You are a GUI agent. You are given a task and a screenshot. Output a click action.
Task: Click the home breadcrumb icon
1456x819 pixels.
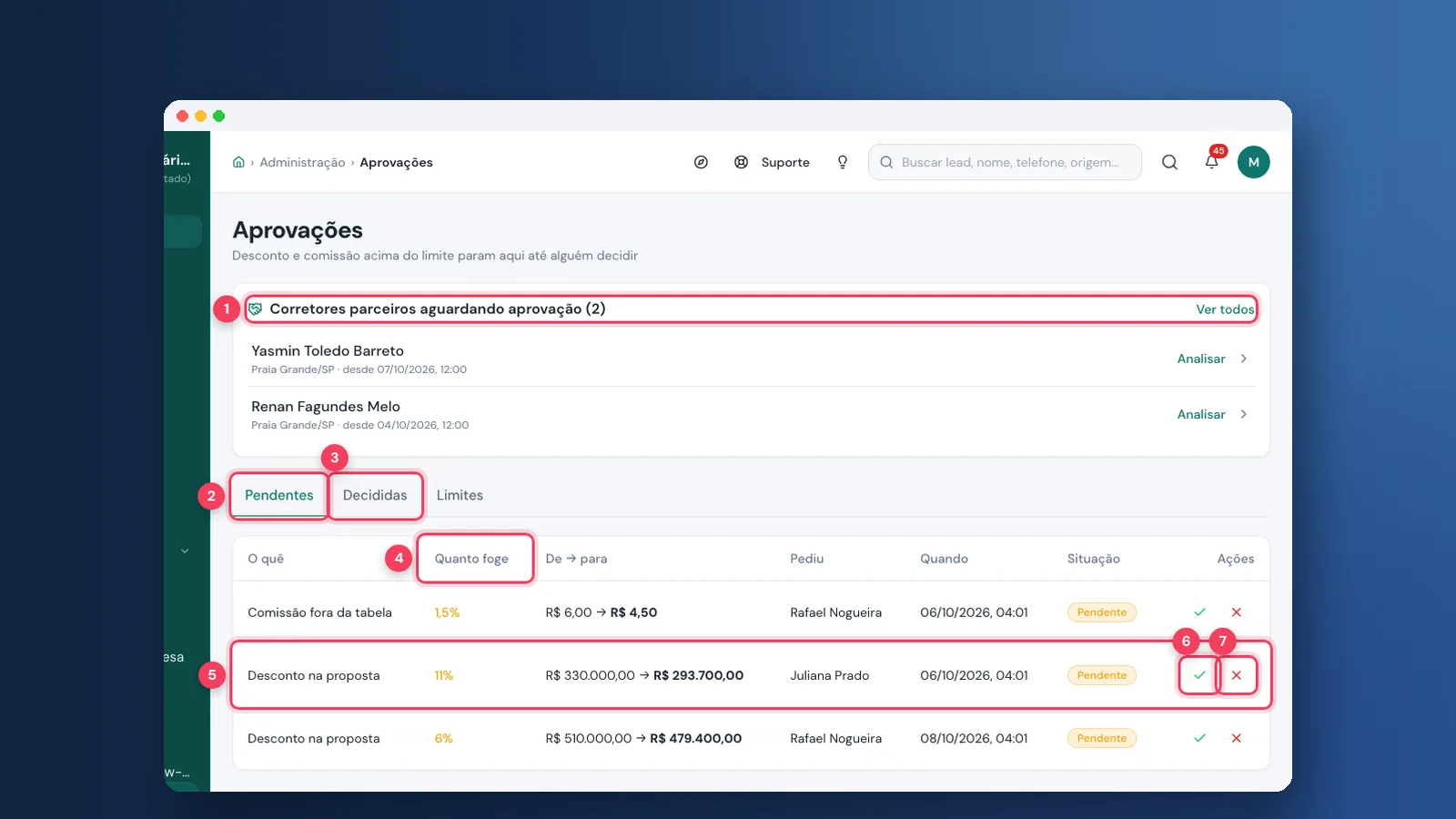[x=238, y=162]
